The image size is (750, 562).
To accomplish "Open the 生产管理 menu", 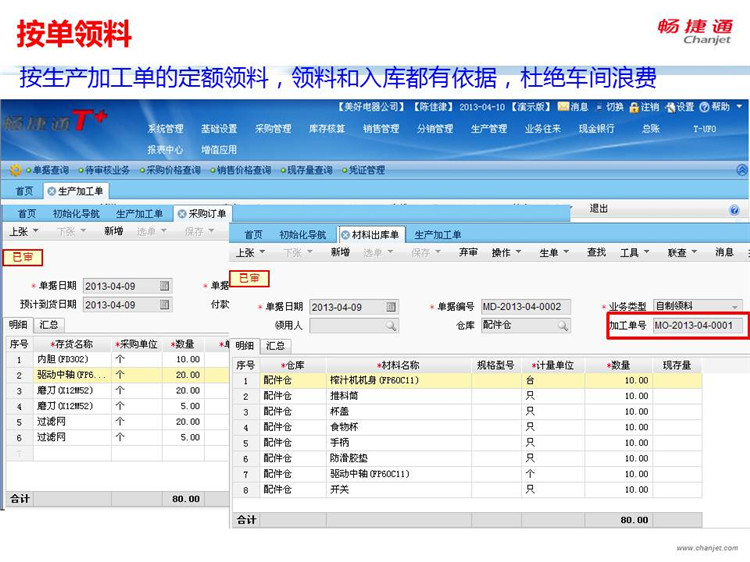I will point(488,129).
